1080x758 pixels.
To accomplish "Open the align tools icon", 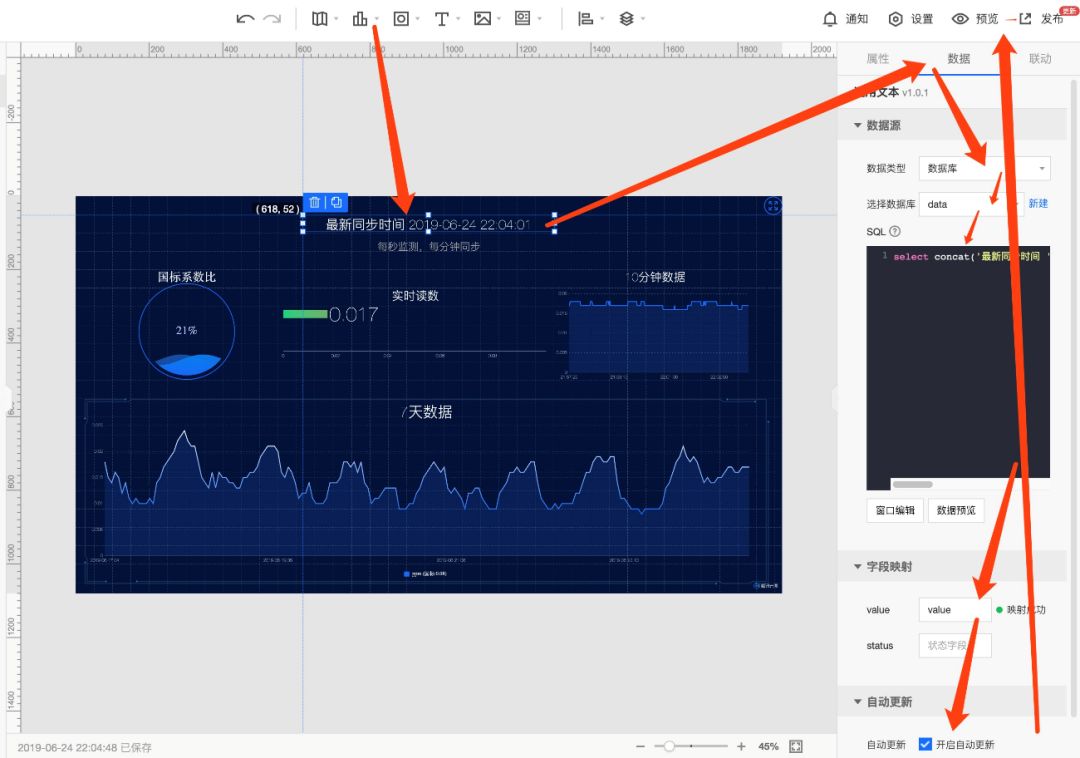I will pos(585,19).
